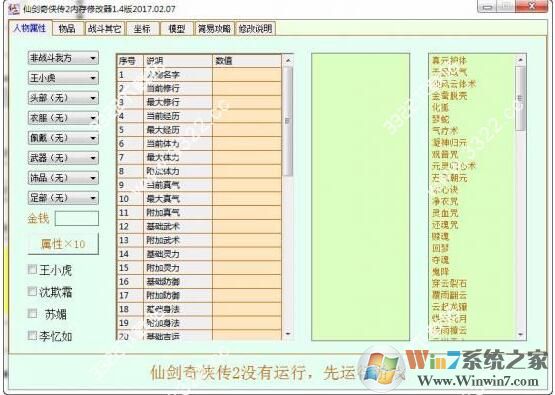This screenshot has height=395, width=555.
Task: Click the value cell of 最大体力 row
Action: click(x=247, y=158)
